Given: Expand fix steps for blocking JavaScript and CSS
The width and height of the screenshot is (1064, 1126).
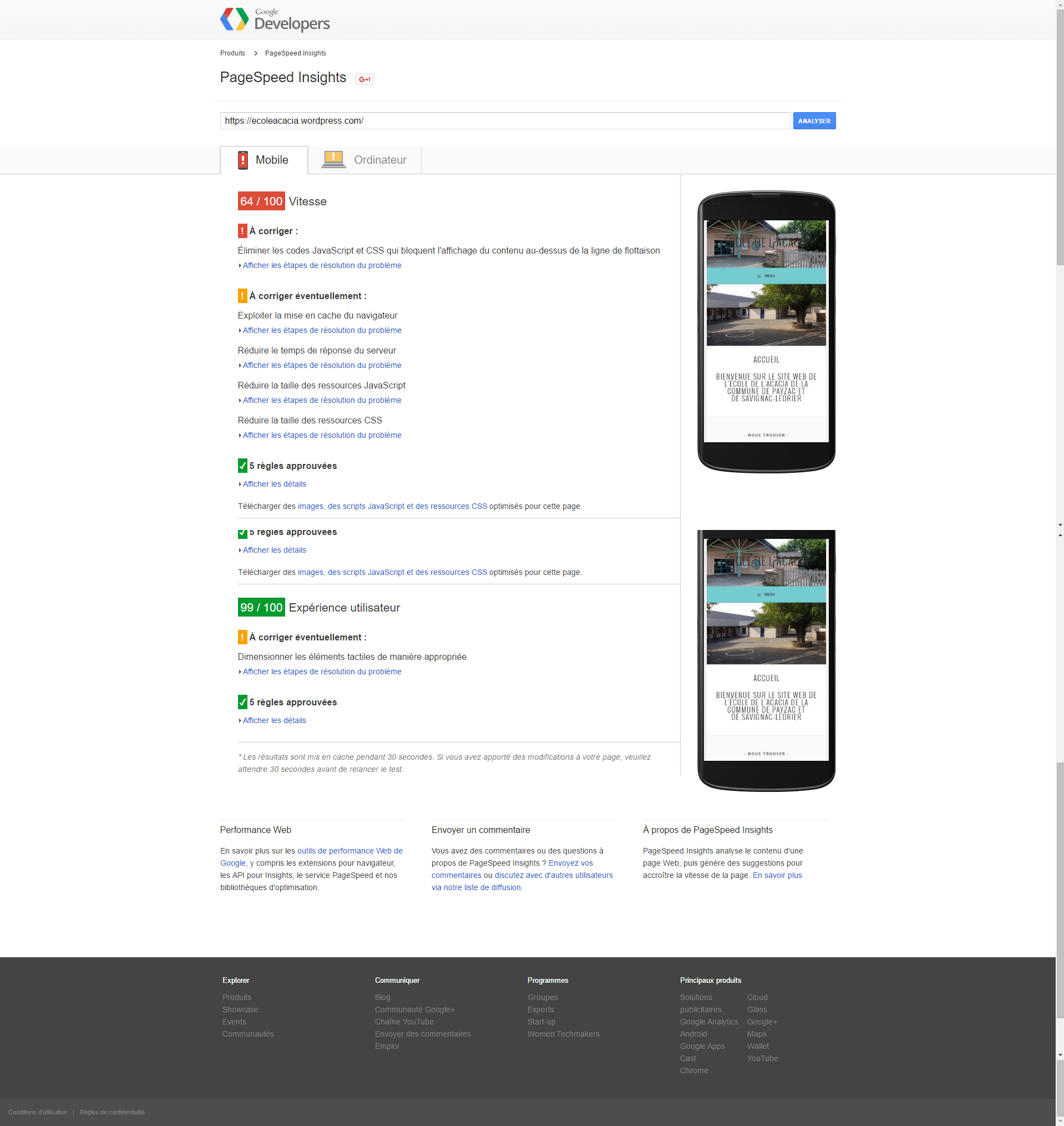Looking at the screenshot, I should click(x=322, y=265).
